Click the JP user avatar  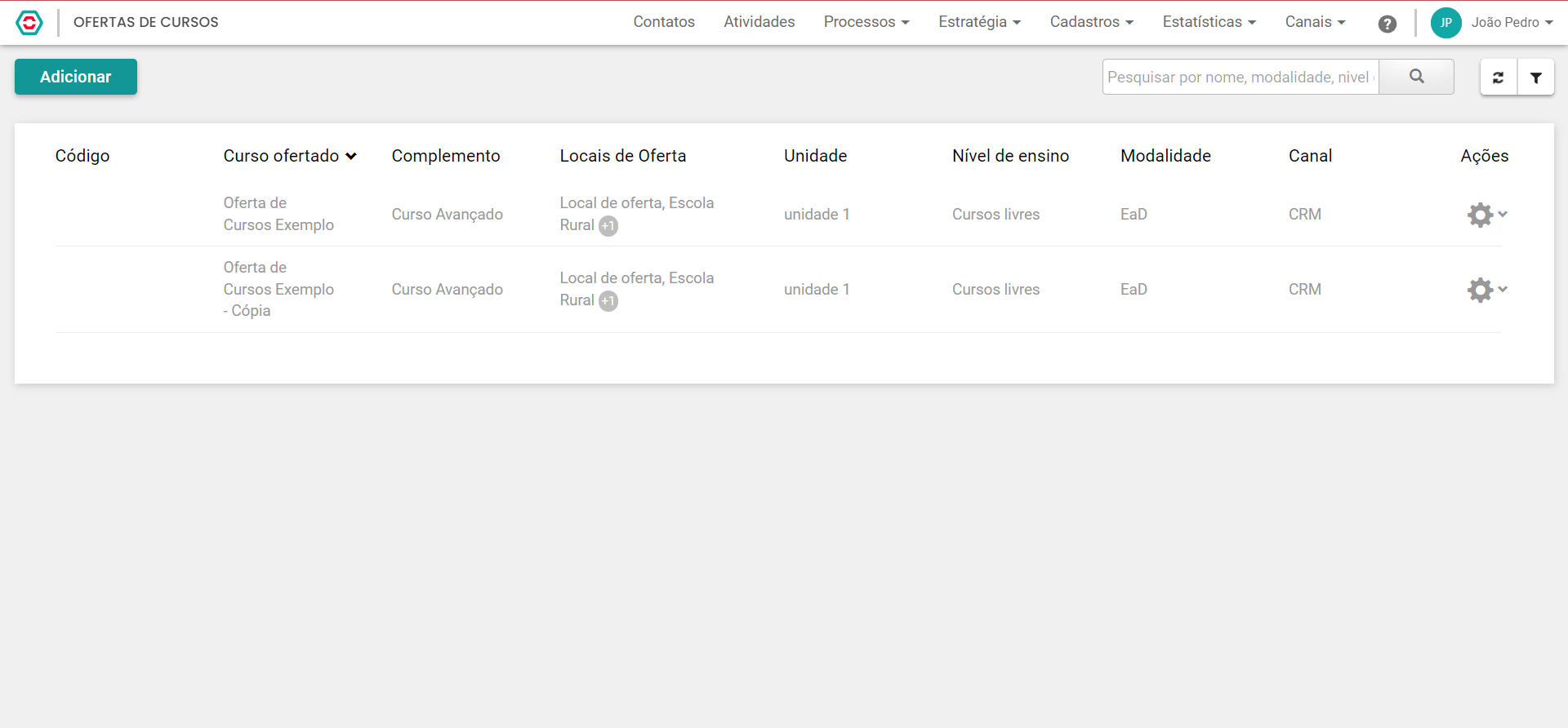coord(1445,23)
